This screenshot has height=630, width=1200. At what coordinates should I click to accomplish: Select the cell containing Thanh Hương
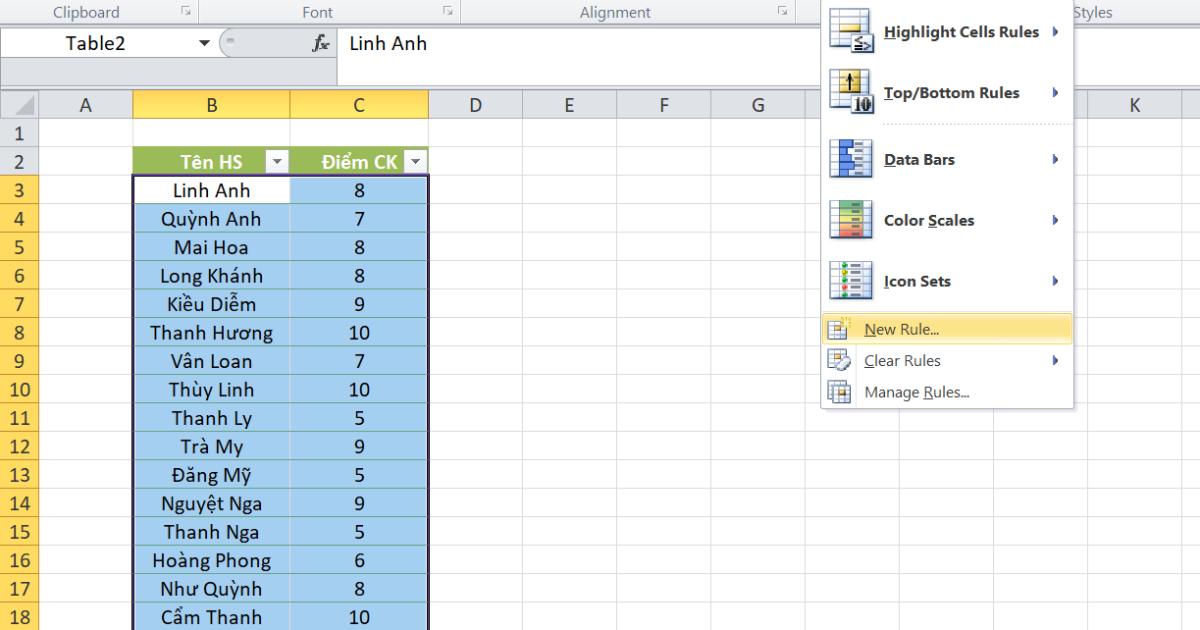(x=210, y=332)
